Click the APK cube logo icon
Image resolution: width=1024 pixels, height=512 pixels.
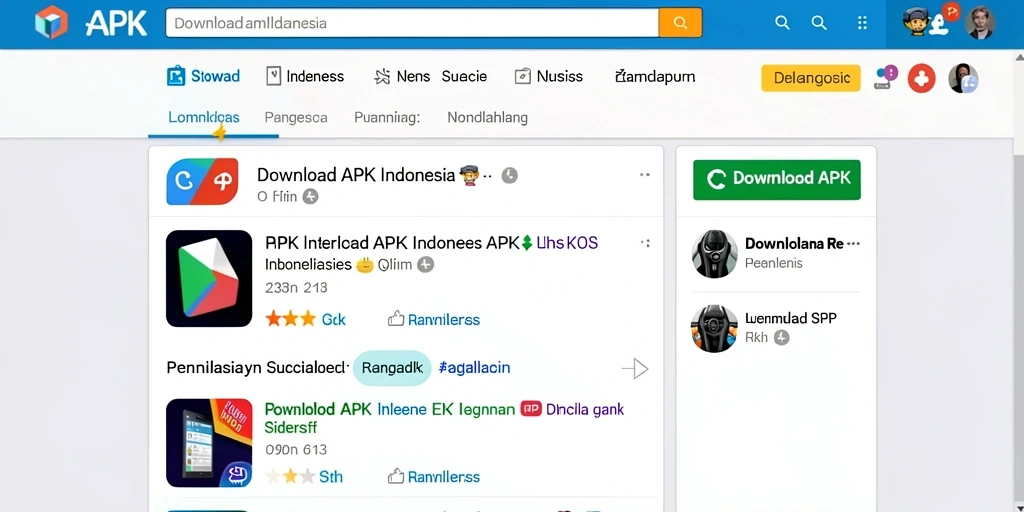(x=52, y=23)
